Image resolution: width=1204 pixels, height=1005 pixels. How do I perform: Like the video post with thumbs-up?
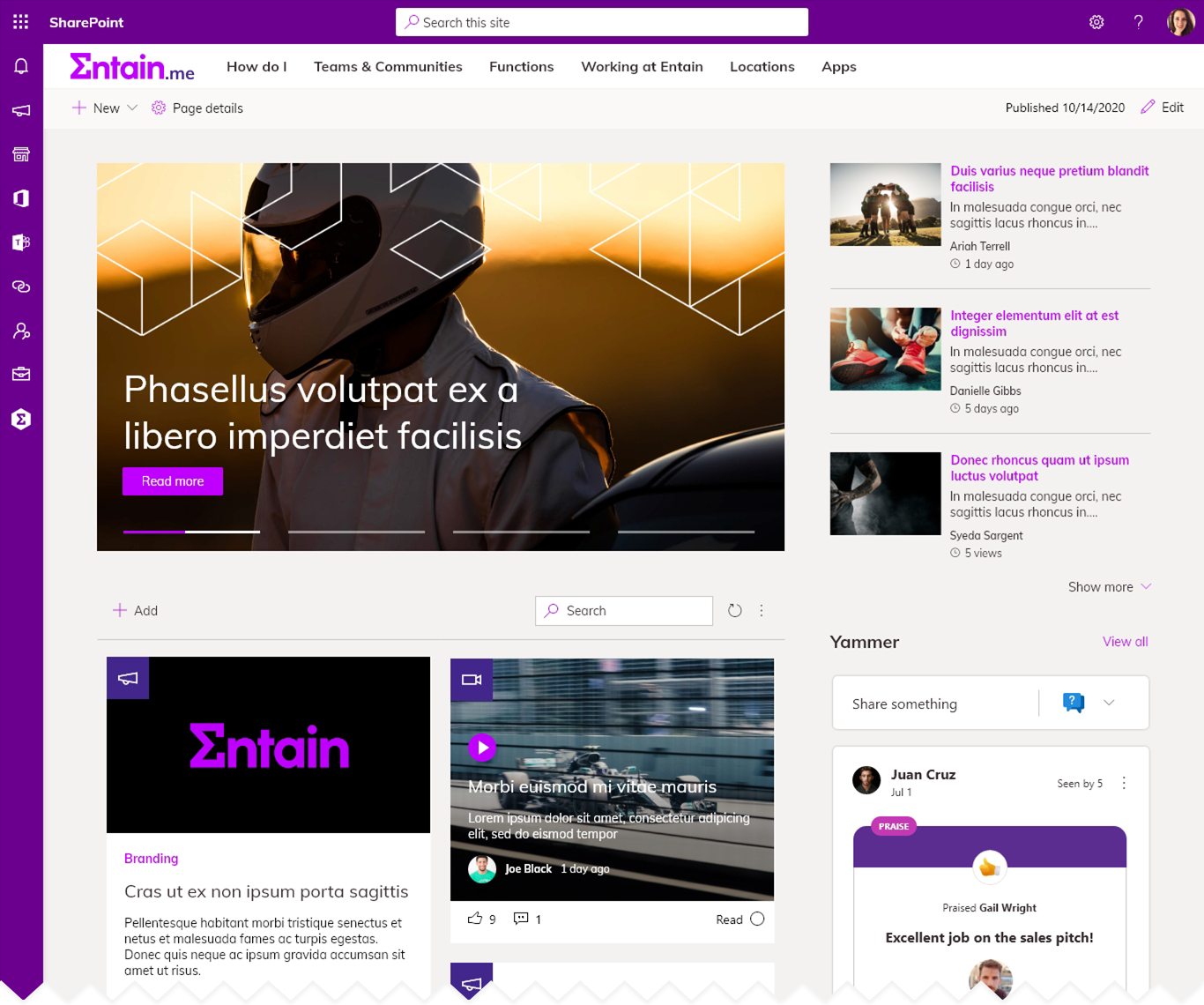coord(475,919)
